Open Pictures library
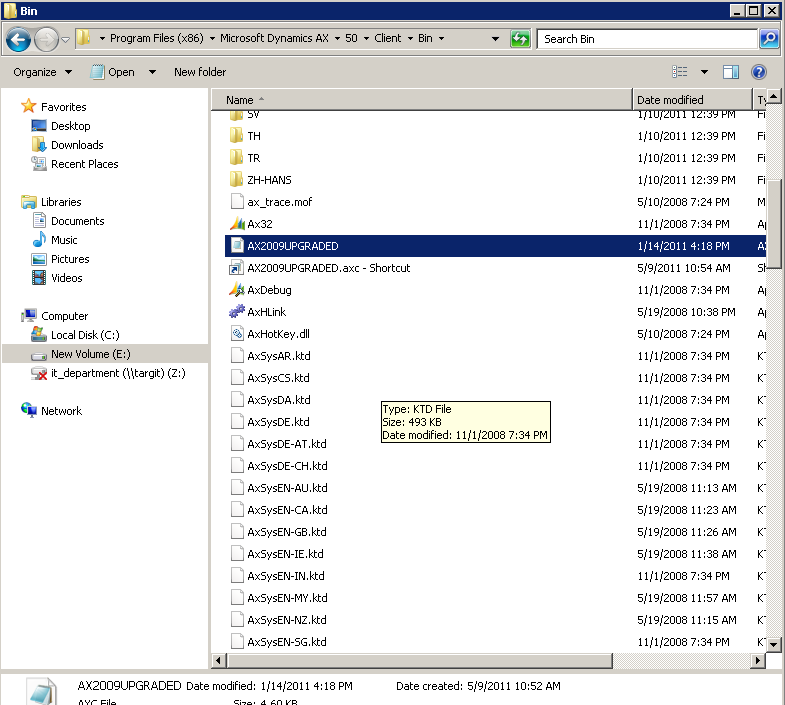 pyautogui.click(x=70, y=259)
